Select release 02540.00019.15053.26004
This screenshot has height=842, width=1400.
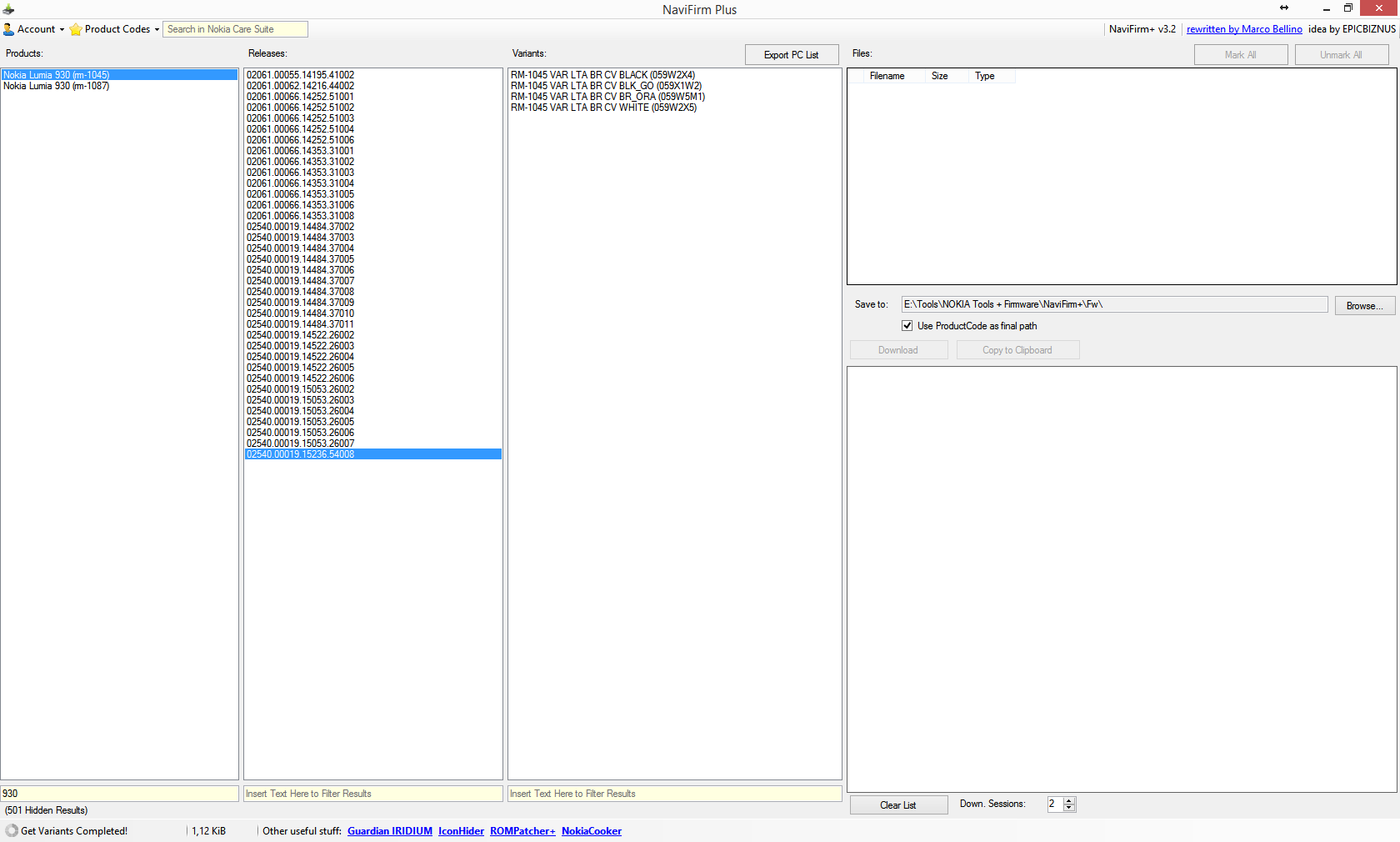point(372,411)
